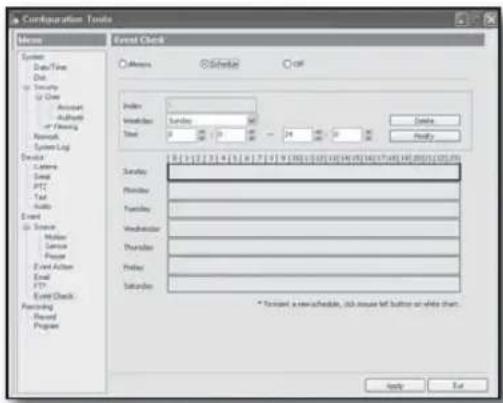The image size is (503, 403).
Task: Click the Wednesday schedule bar
Action: click(x=314, y=229)
